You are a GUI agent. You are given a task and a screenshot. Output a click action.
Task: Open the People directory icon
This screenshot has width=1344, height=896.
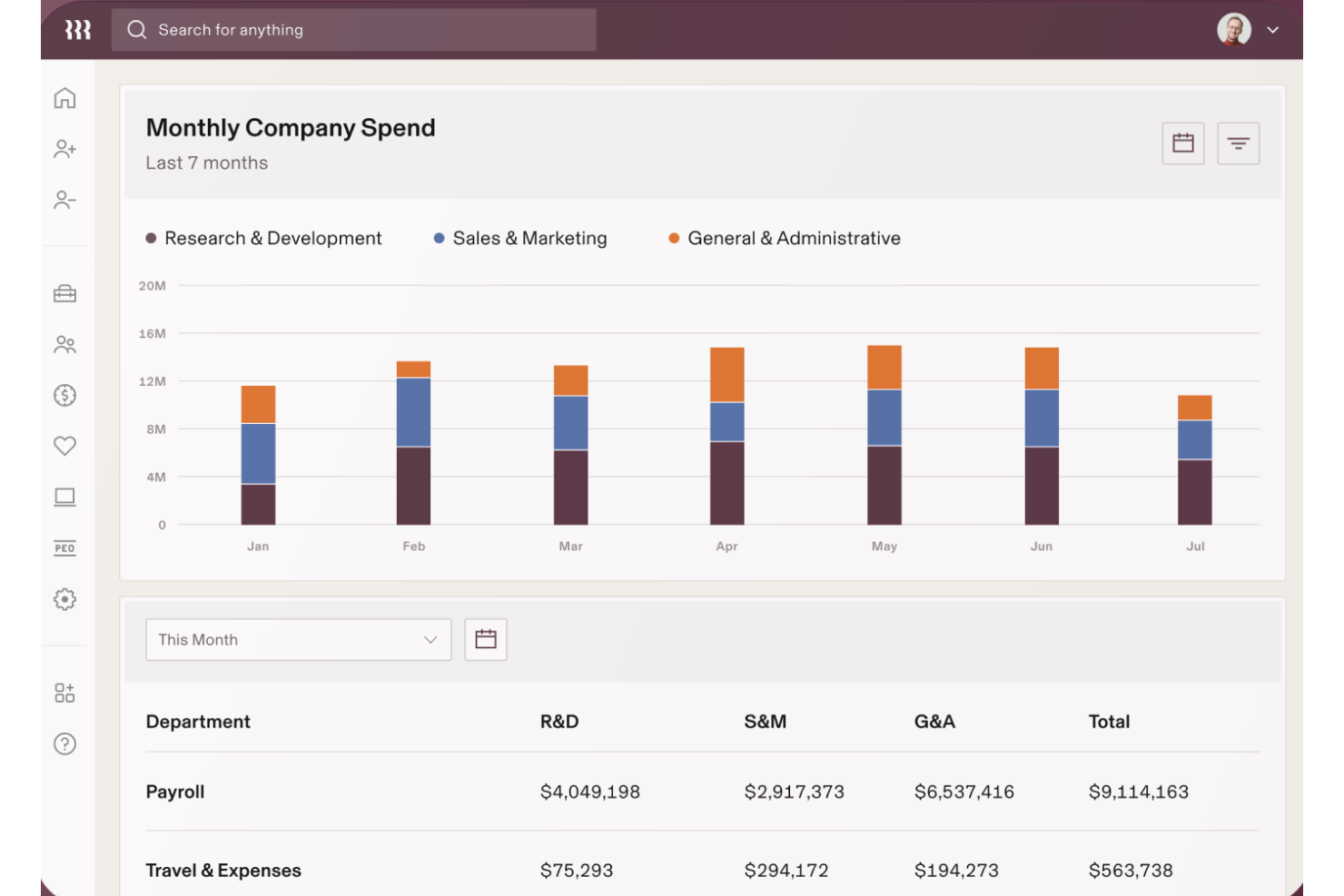pos(64,344)
